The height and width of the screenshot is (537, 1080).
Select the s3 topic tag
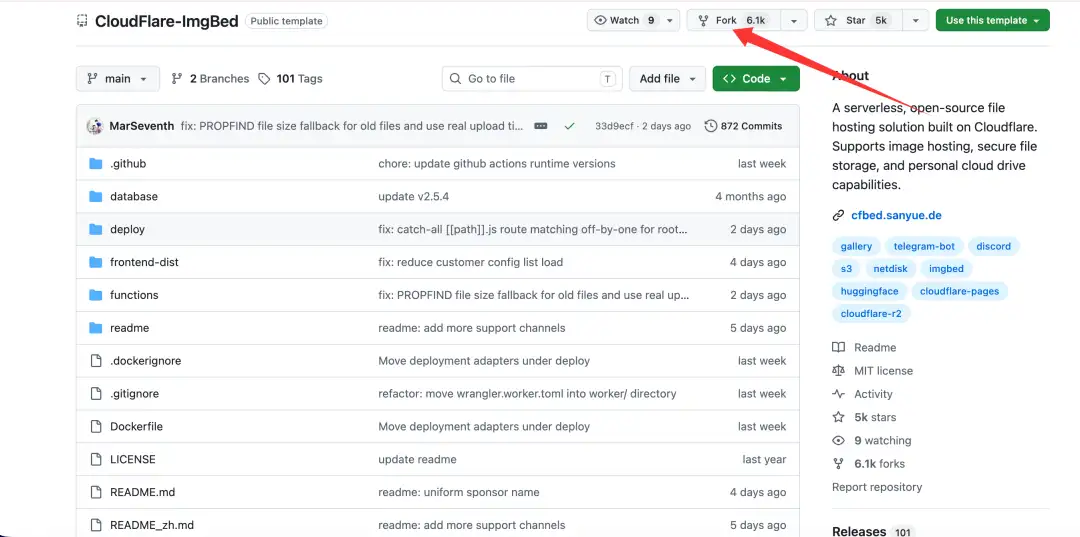(846, 269)
